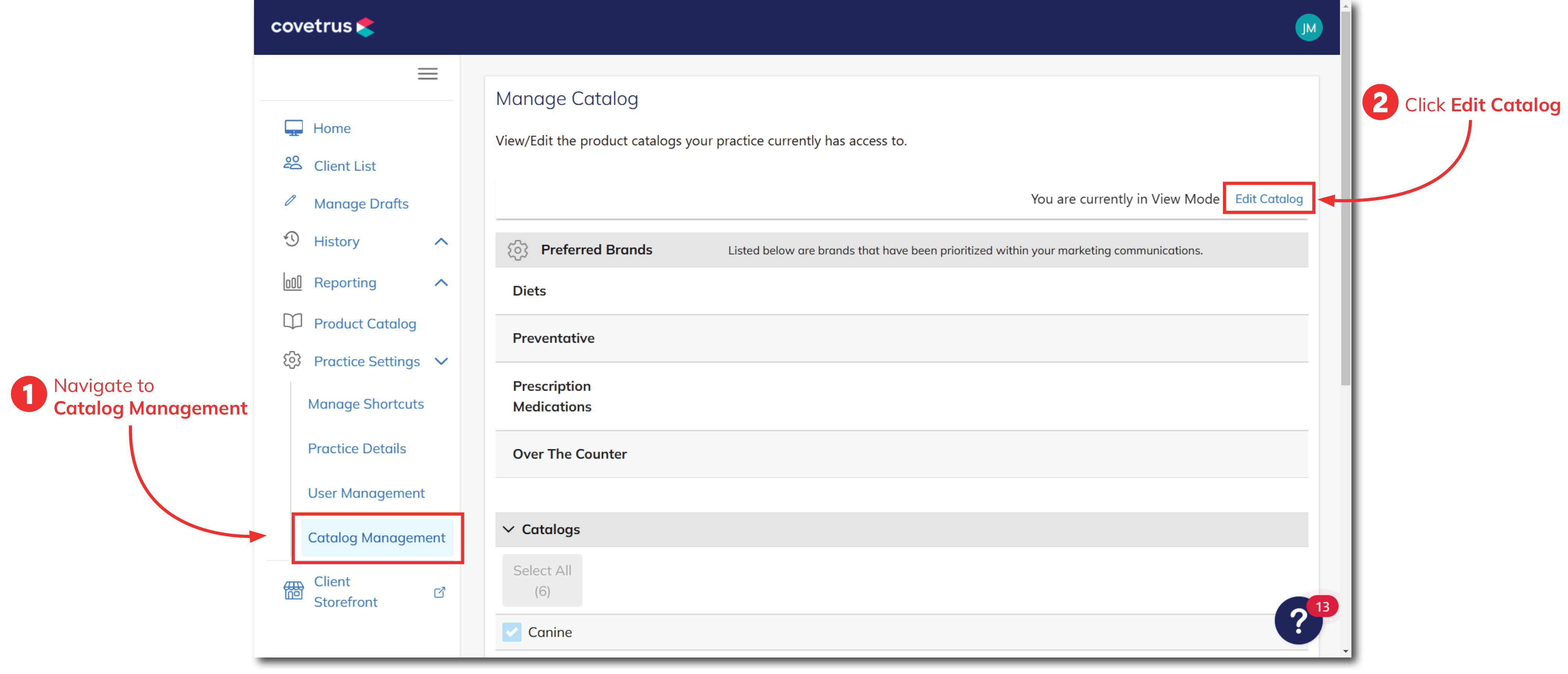1568x674 pixels.
Task: Toggle the Canine catalog checkbox
Action: pyautogui.click(x=511, y=632)
